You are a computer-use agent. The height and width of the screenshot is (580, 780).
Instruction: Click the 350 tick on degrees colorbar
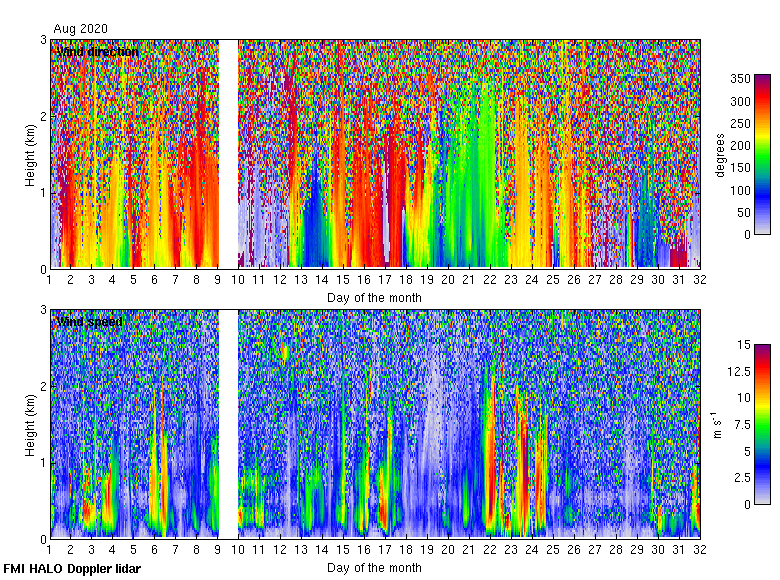click(x=739, y=79)
